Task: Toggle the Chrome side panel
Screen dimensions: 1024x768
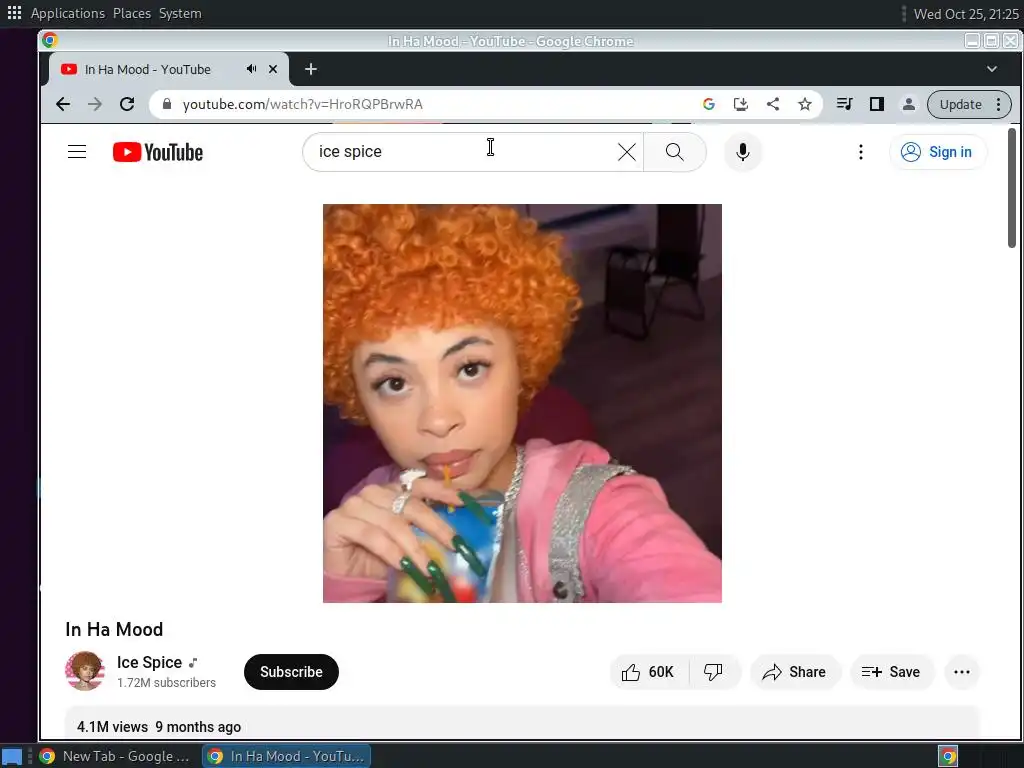Action: (x=876, y=104)
